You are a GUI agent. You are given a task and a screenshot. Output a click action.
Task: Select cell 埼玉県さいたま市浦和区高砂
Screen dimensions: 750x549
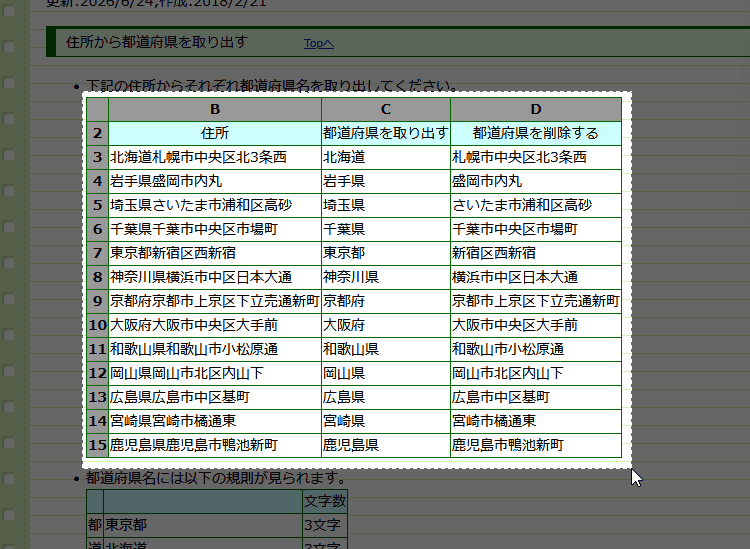click(x=215, y=205)
